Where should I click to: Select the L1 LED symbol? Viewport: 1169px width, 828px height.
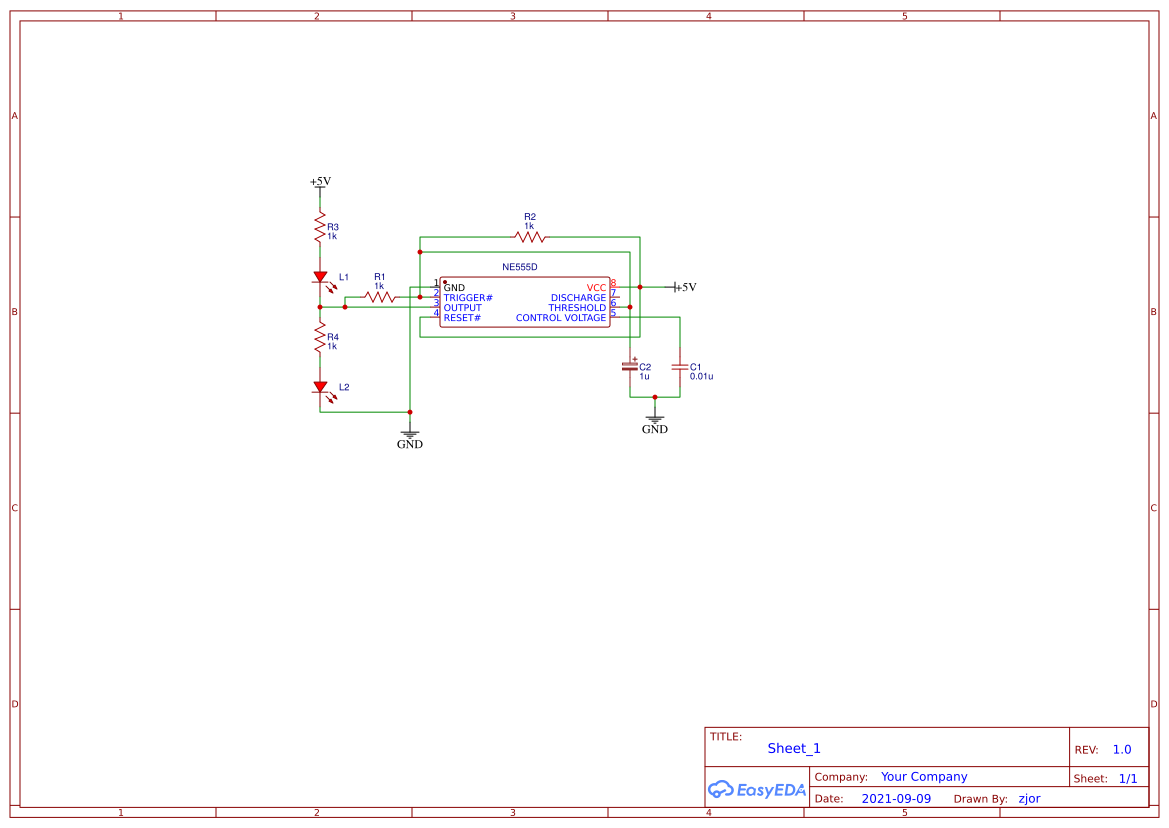[x=321, y=278]
